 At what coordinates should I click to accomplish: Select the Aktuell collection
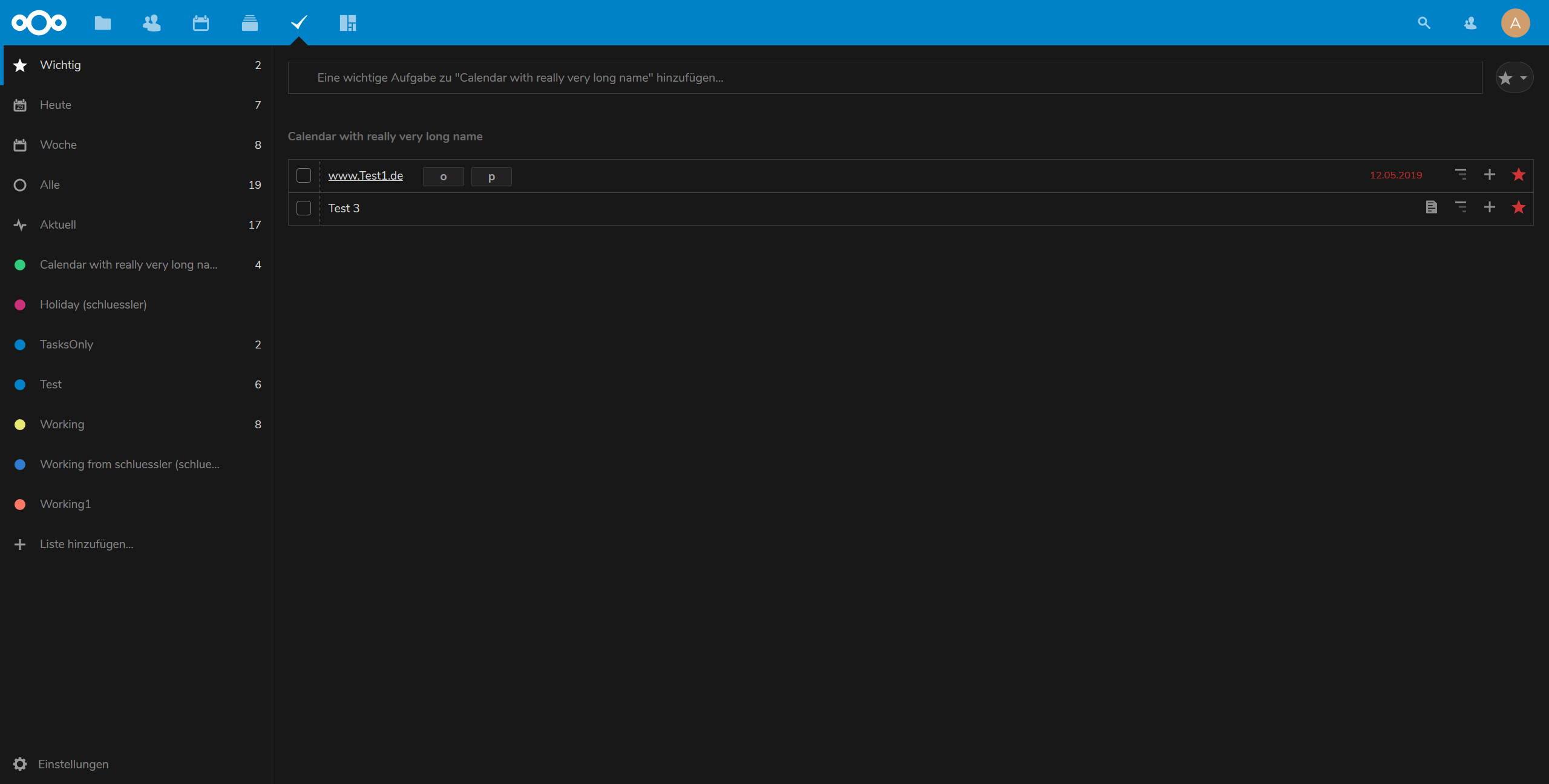coord(136,224)
